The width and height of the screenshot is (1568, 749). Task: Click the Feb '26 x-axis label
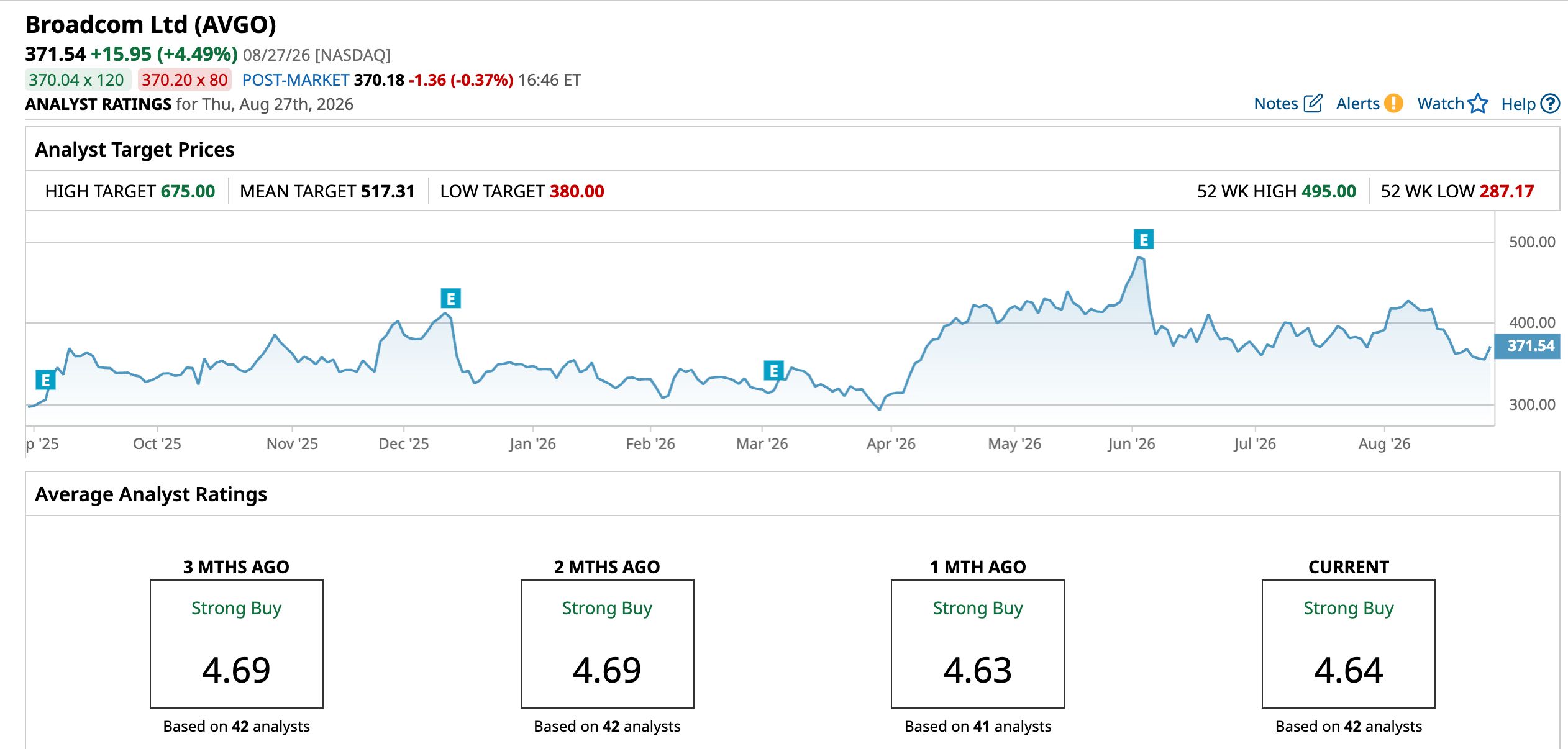pos(650,444)
